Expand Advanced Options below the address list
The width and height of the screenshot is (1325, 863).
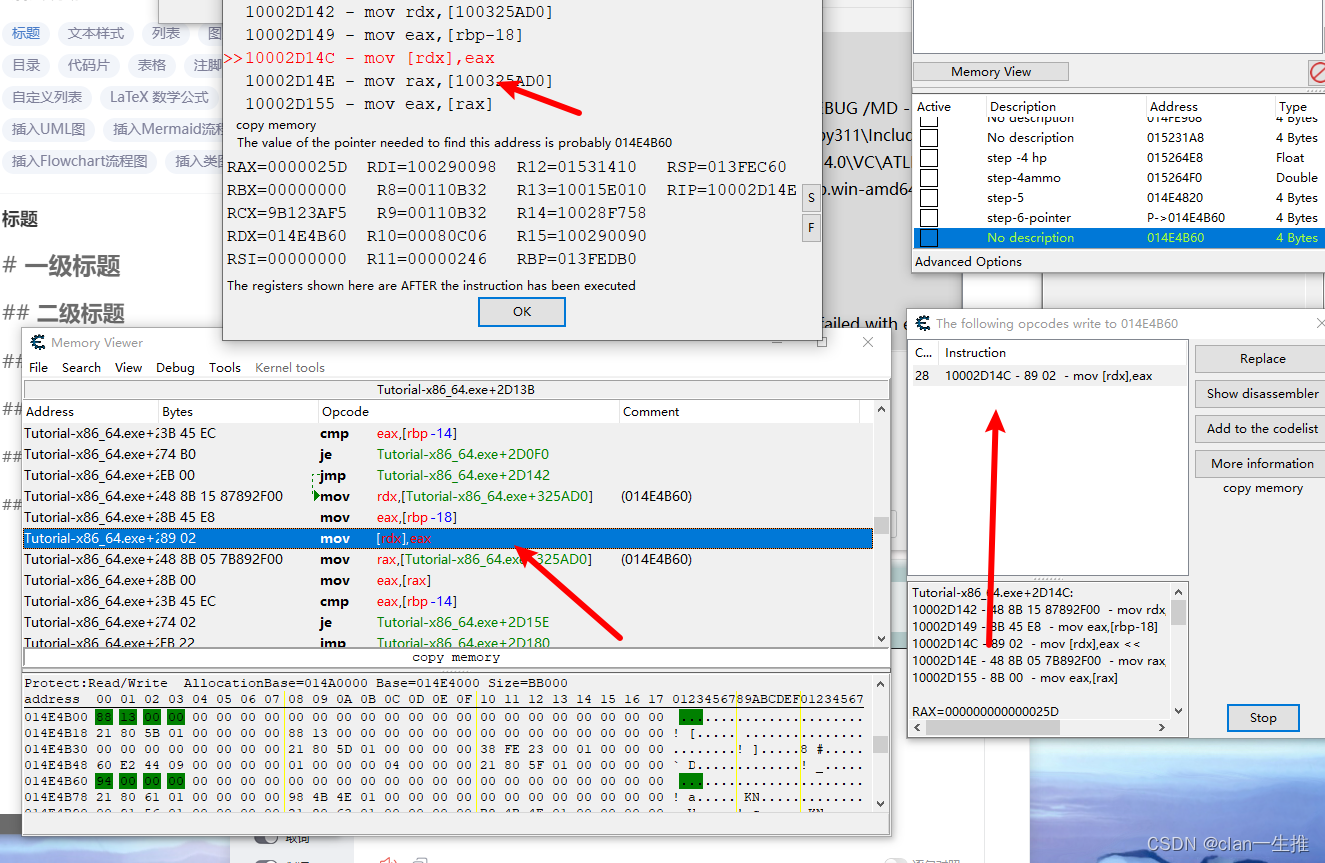tap(967, 261)
